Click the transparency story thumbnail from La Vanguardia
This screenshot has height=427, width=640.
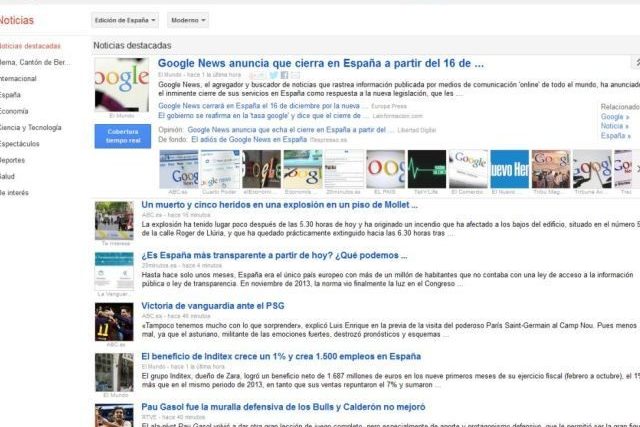(114, 271)
